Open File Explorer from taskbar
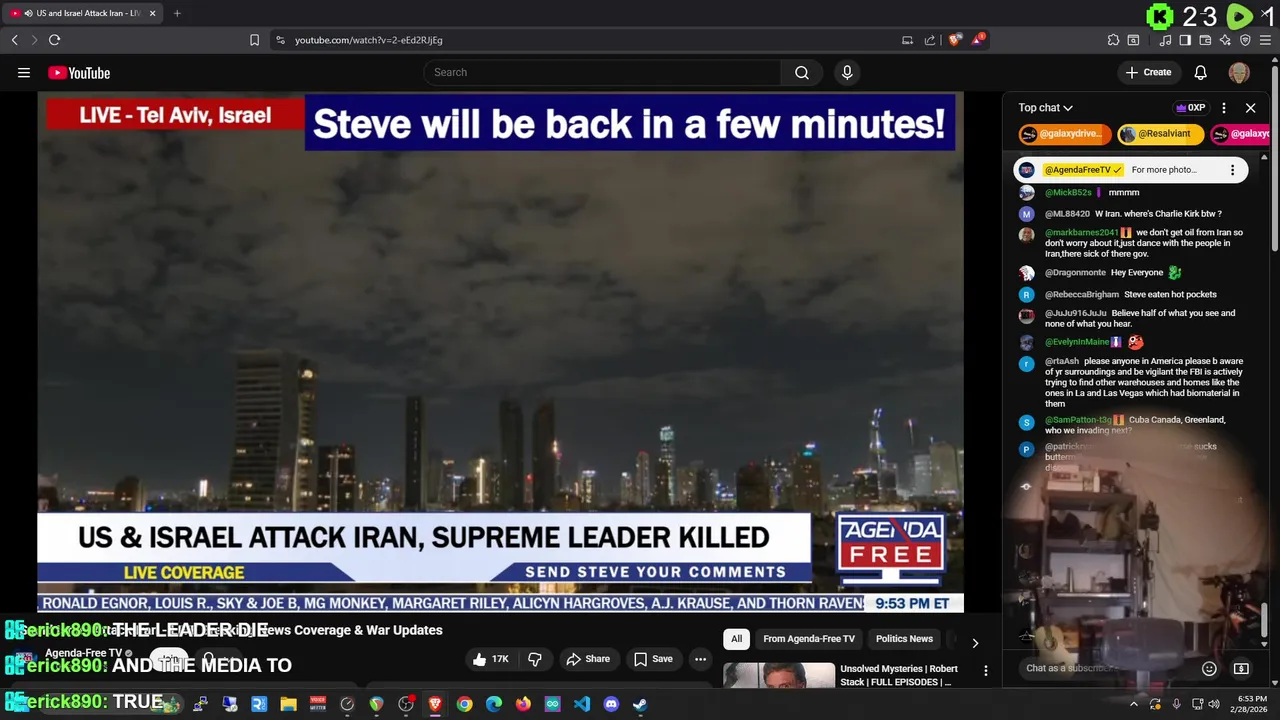 click(x=288, y=704)
